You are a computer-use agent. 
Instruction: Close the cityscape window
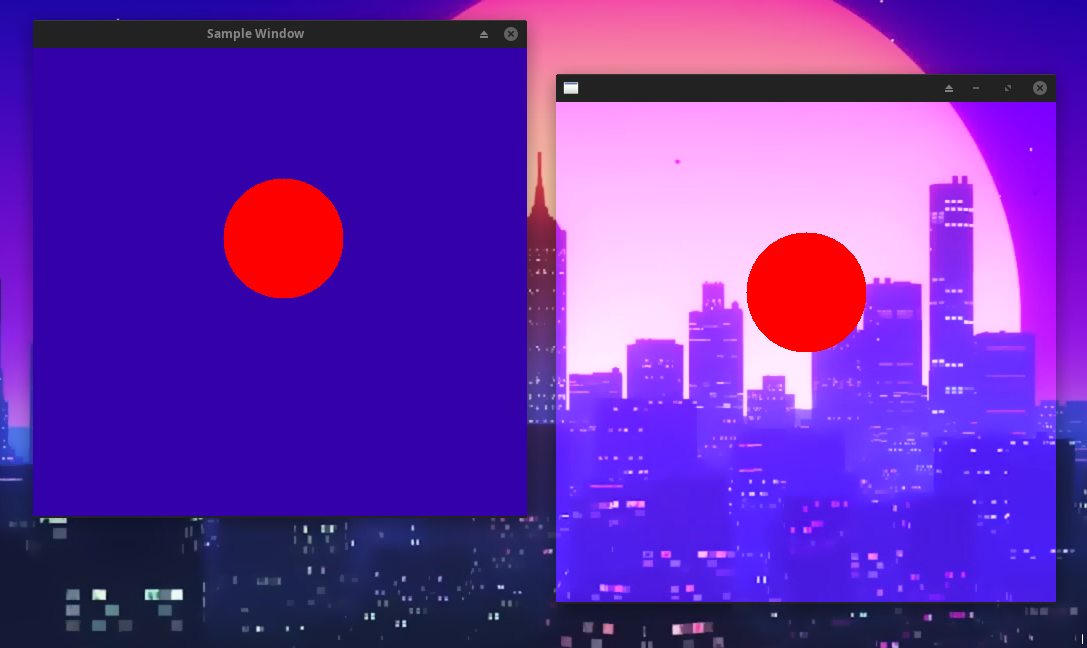coord(1040,87)
